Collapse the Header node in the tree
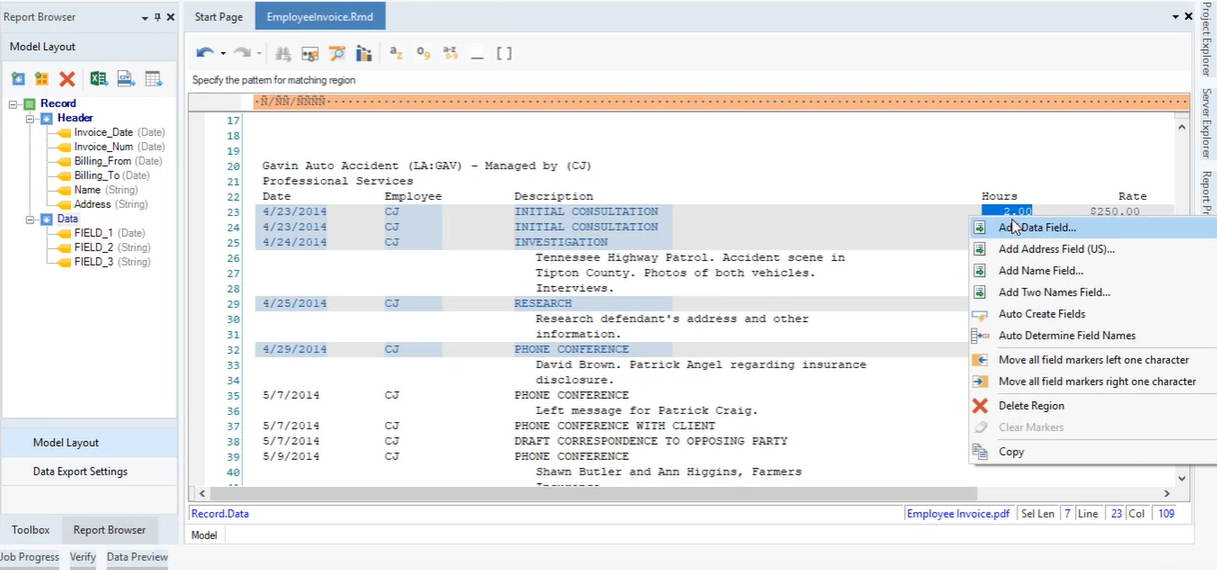1217x570 pixels. pos(31,118)
